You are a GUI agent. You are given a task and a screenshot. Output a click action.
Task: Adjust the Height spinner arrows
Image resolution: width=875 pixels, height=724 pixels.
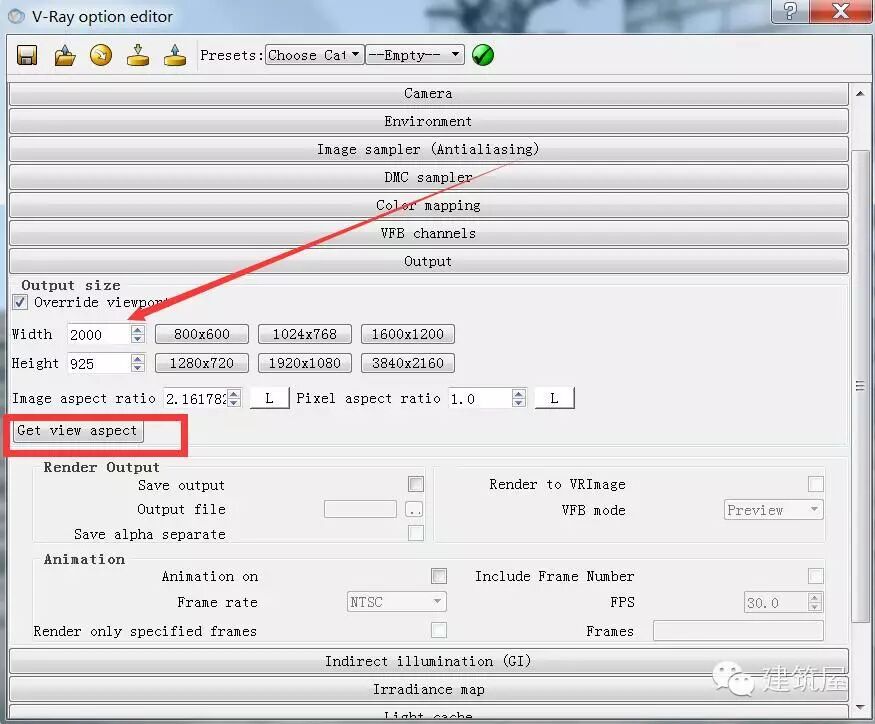point(138,363)
